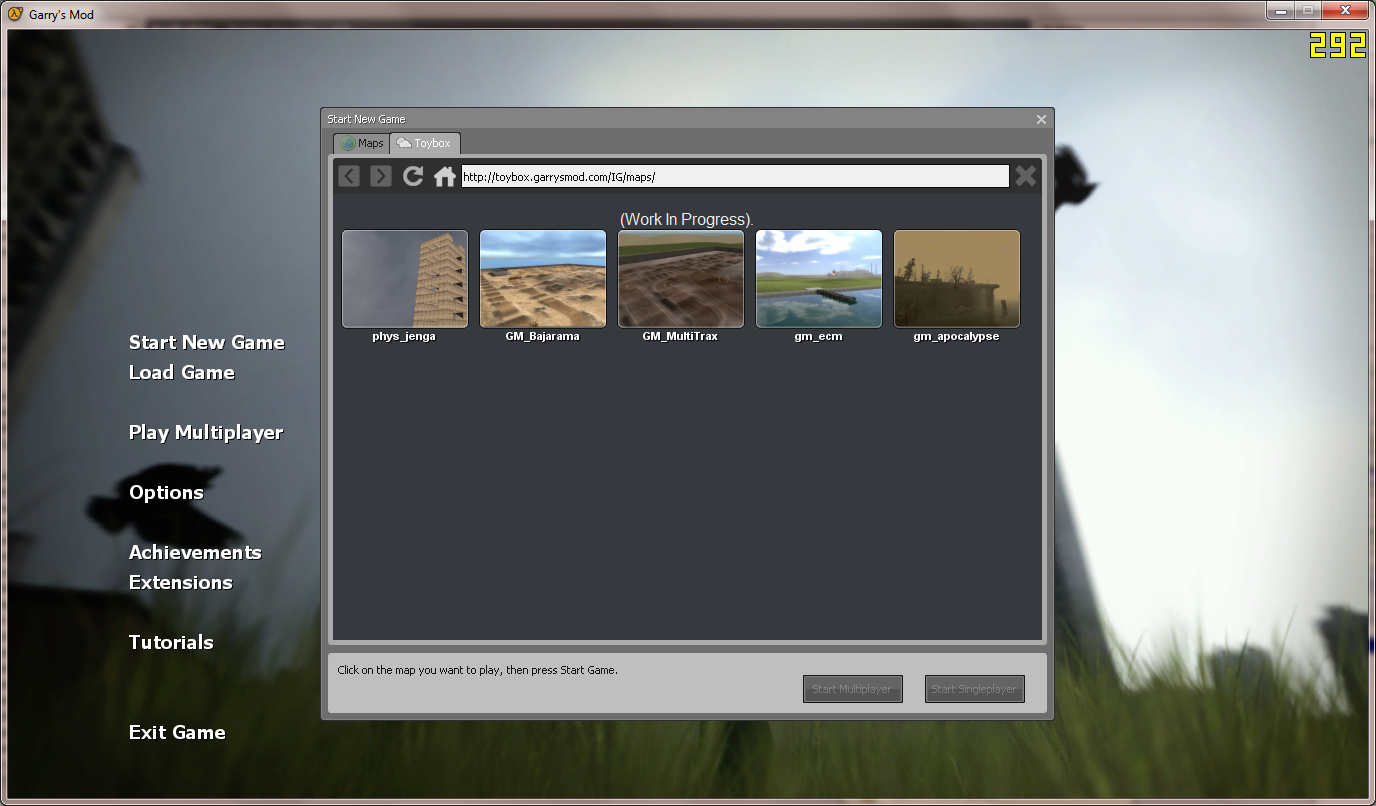Image resolution: width=1376 pixels, height=806 pixels.
Task: Open the Achievements menu entry
Action: (x=195, y=552)
